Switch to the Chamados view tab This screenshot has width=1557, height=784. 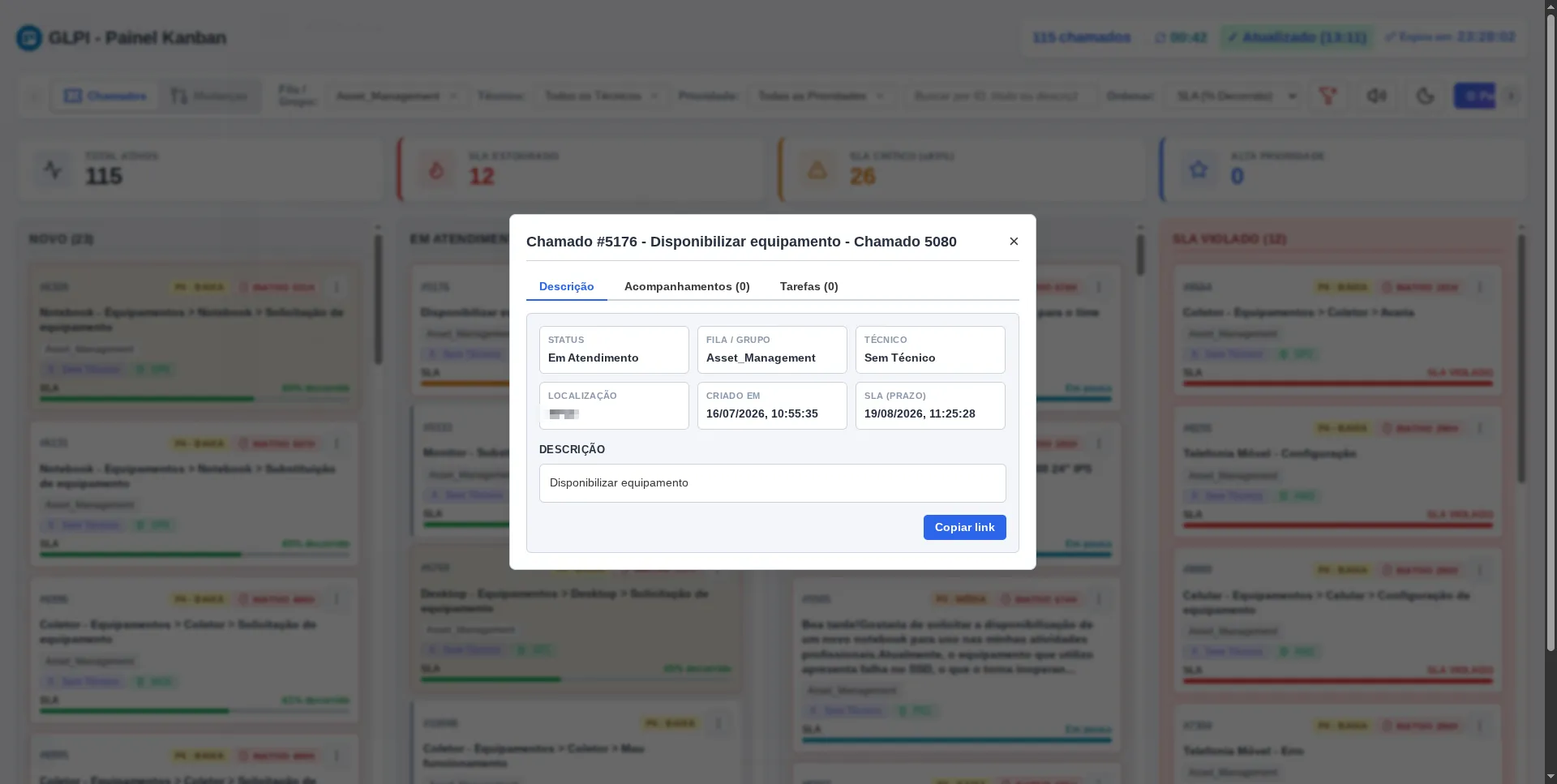pyautogui.click(x=105, y=96)
